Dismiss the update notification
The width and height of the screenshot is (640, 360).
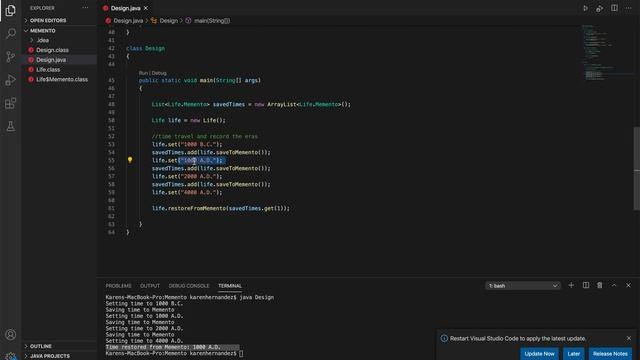click(x=629, y=338)
